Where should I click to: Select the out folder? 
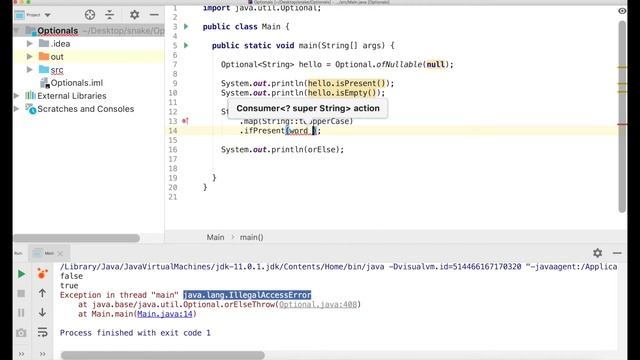[57, 57]
